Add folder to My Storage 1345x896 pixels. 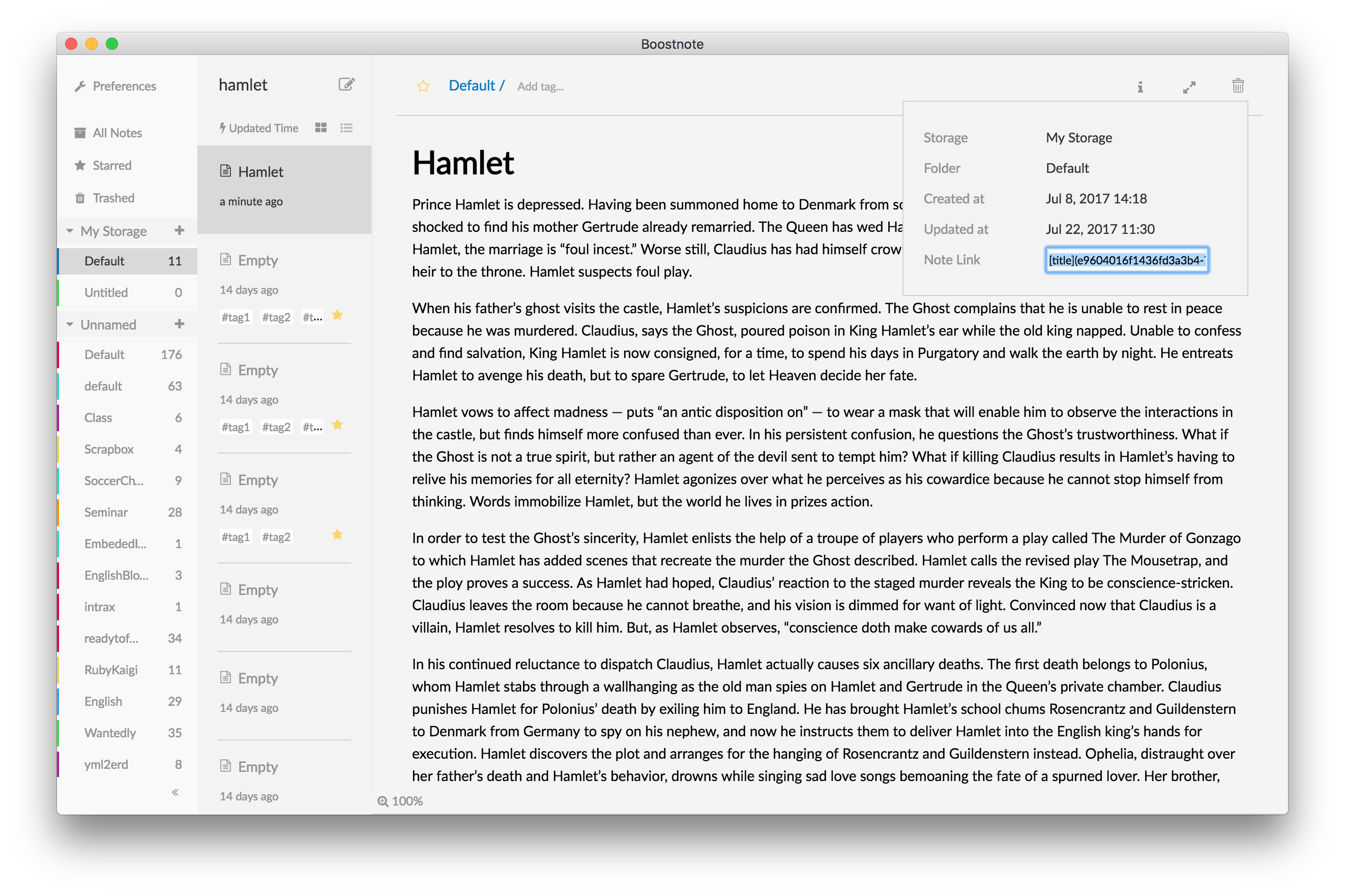[180, 230]
